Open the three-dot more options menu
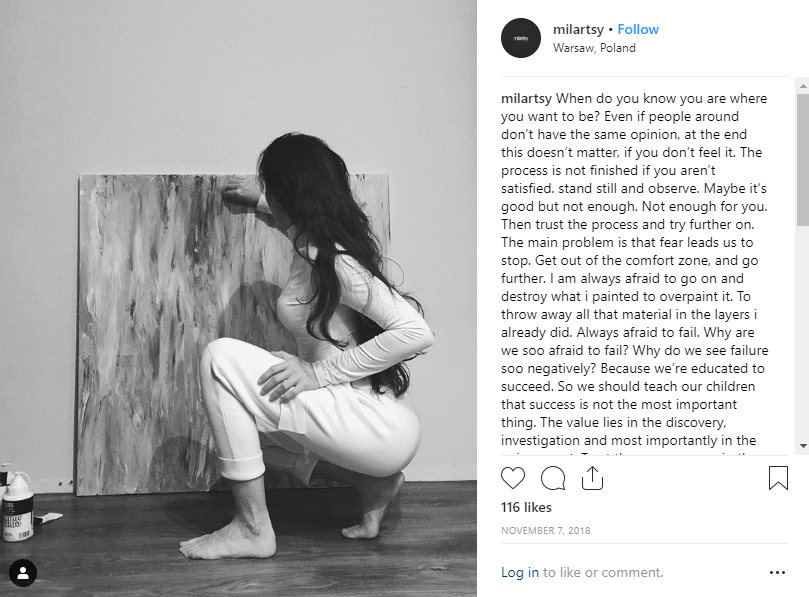 click(x=777, y=572)
